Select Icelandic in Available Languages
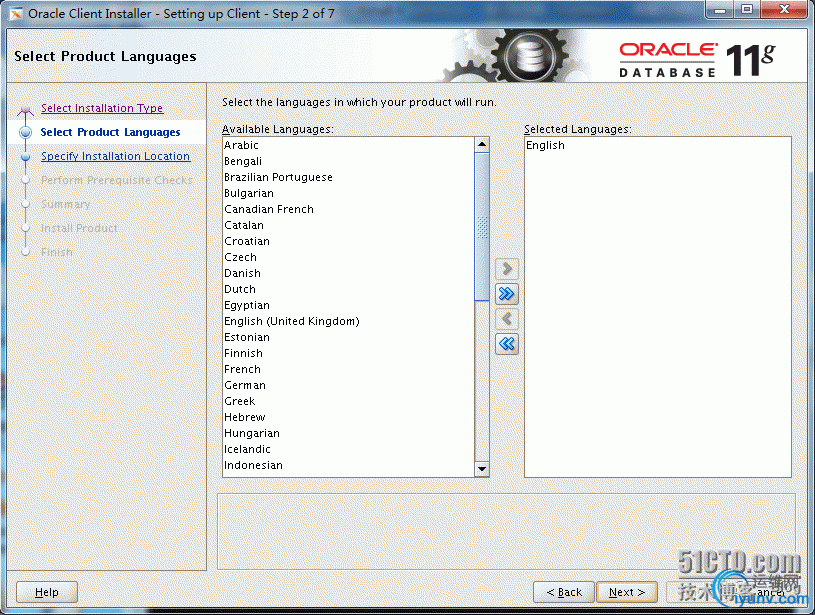Image resolution: width=815 pixels, height=615 pixels. [x=348, y=449]
